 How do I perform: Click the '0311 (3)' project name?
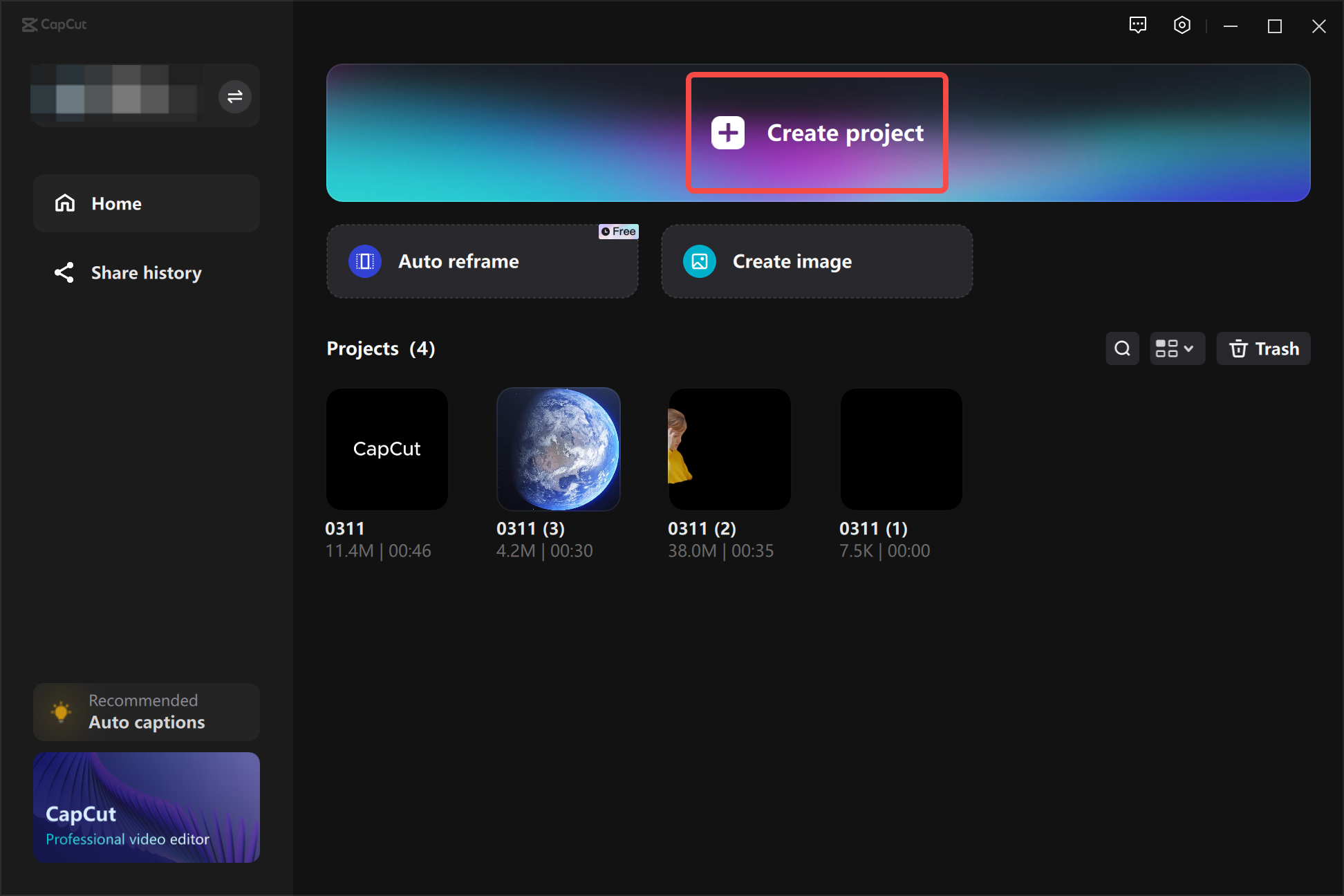coord(530,529)
